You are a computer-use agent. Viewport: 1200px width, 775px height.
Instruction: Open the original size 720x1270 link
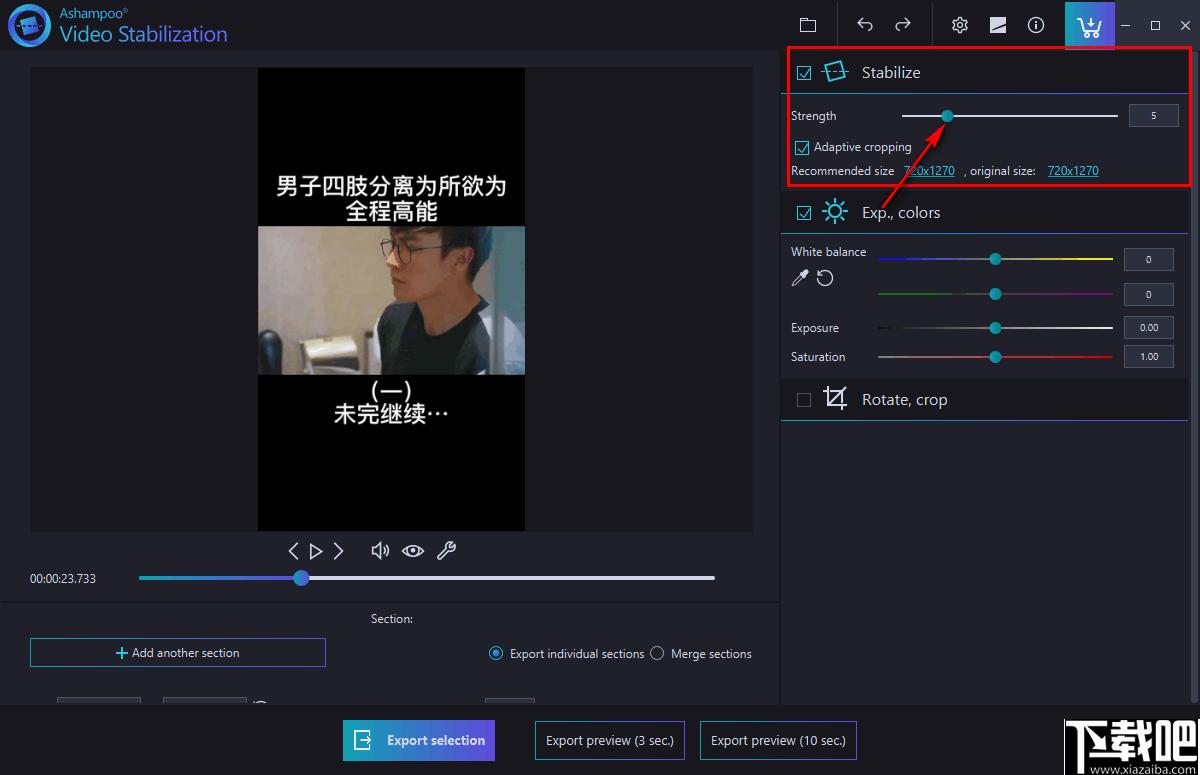[1073, 171]
